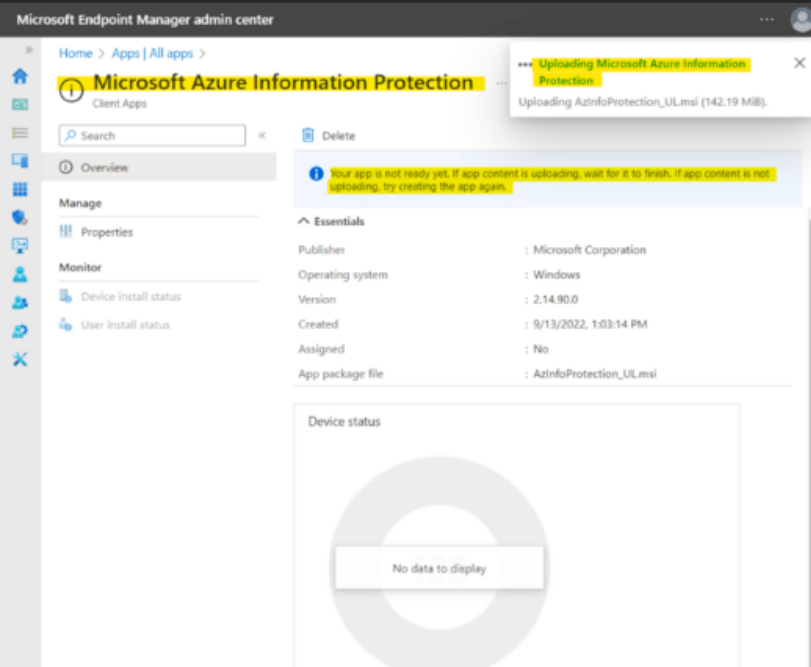Viewport: 811px width, 667px height.
Task: Open Overview menu item
Action: pos(105,167)
